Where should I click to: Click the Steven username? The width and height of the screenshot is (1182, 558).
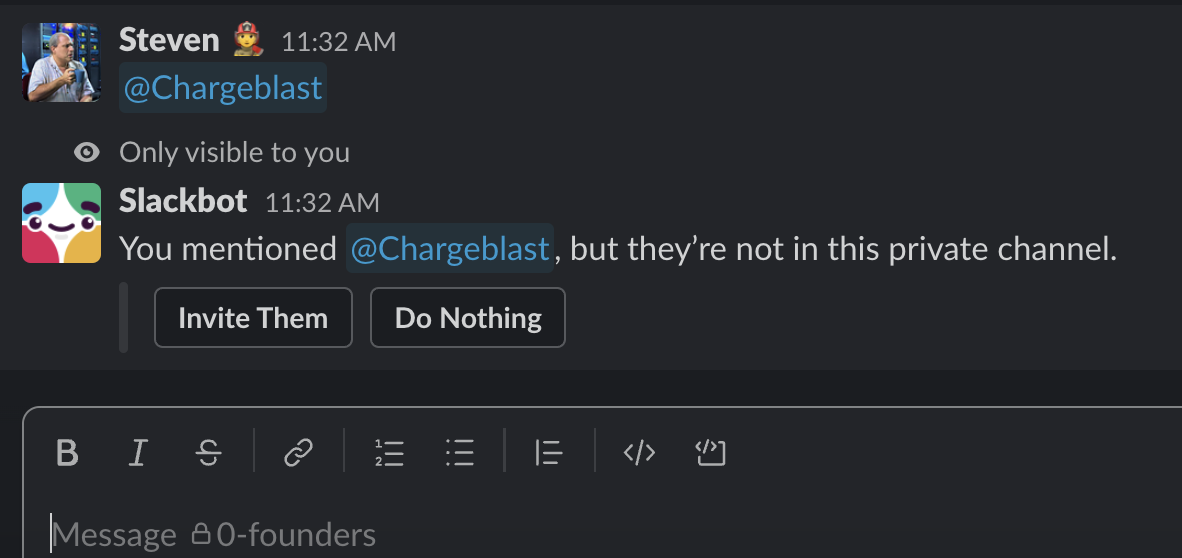coord(169,40)
